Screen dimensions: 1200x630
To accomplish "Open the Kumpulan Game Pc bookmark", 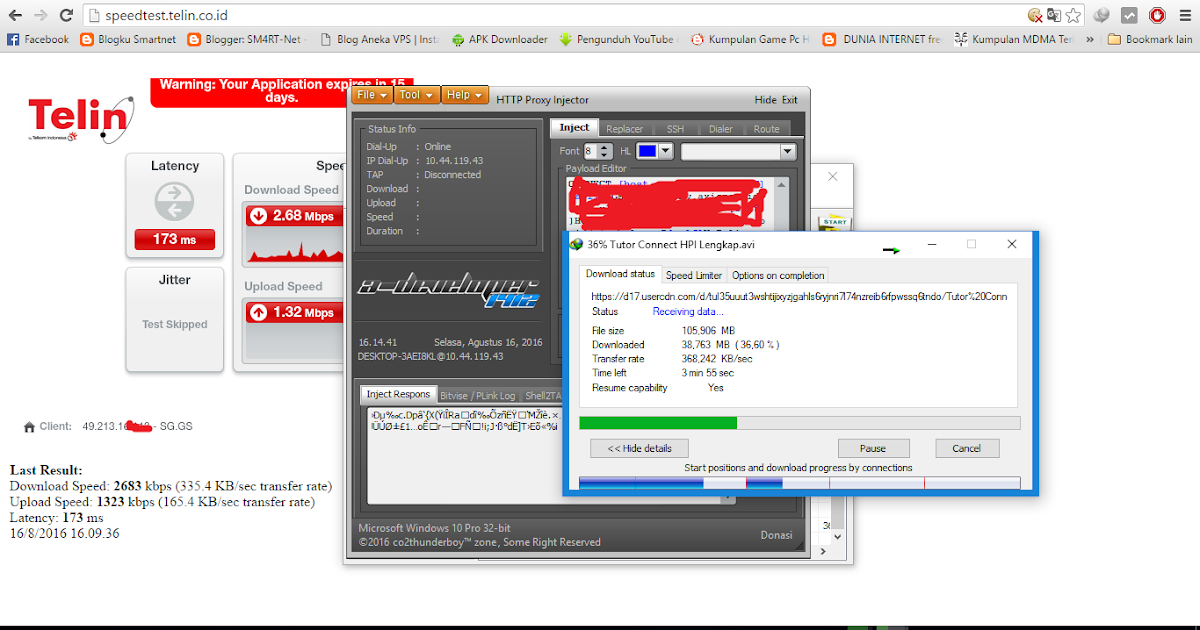I will (750, 39).
